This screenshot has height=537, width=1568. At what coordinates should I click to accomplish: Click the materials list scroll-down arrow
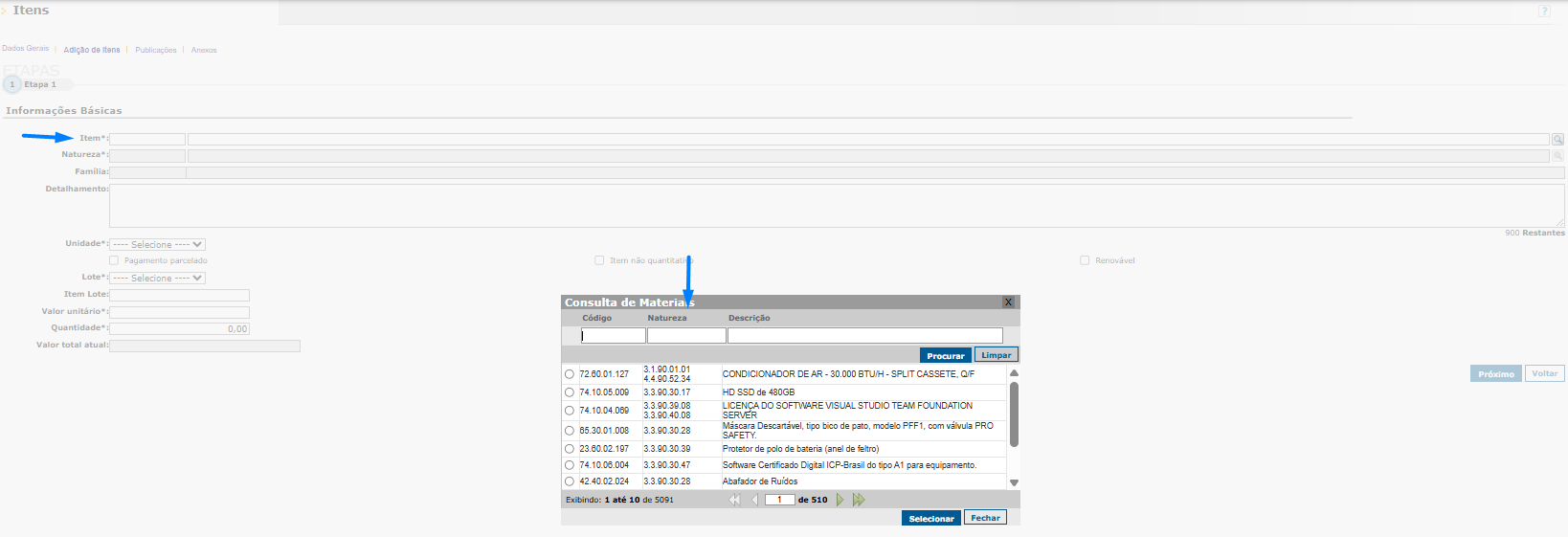tap(1014, 482)
